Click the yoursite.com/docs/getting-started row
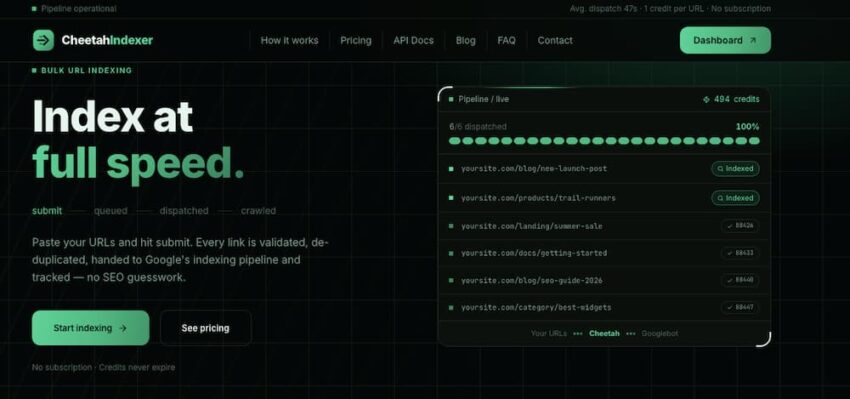Image resolution: width=850 pixels, height=399 pixels. [604, 253]
